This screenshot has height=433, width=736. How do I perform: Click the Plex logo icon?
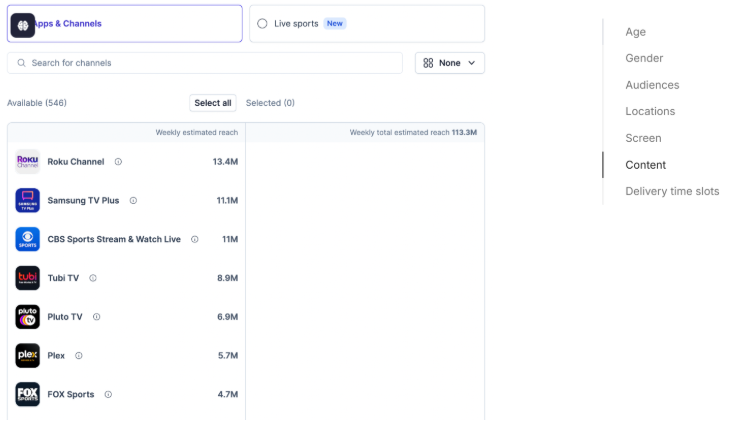(27, 356)
